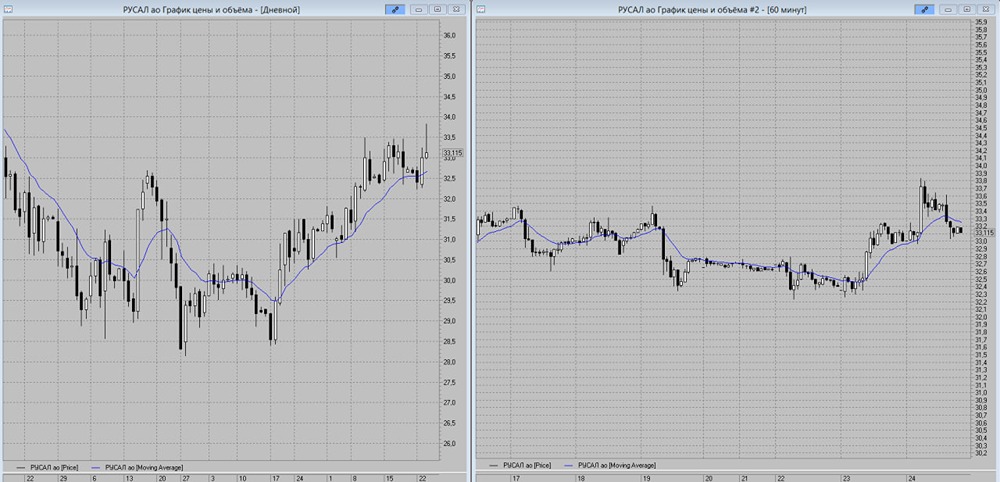Select the [Price] legend entry in 60-minute chart
This screenshot has width=1000, height=482.
pyautogui.click(x=520, y=466)
